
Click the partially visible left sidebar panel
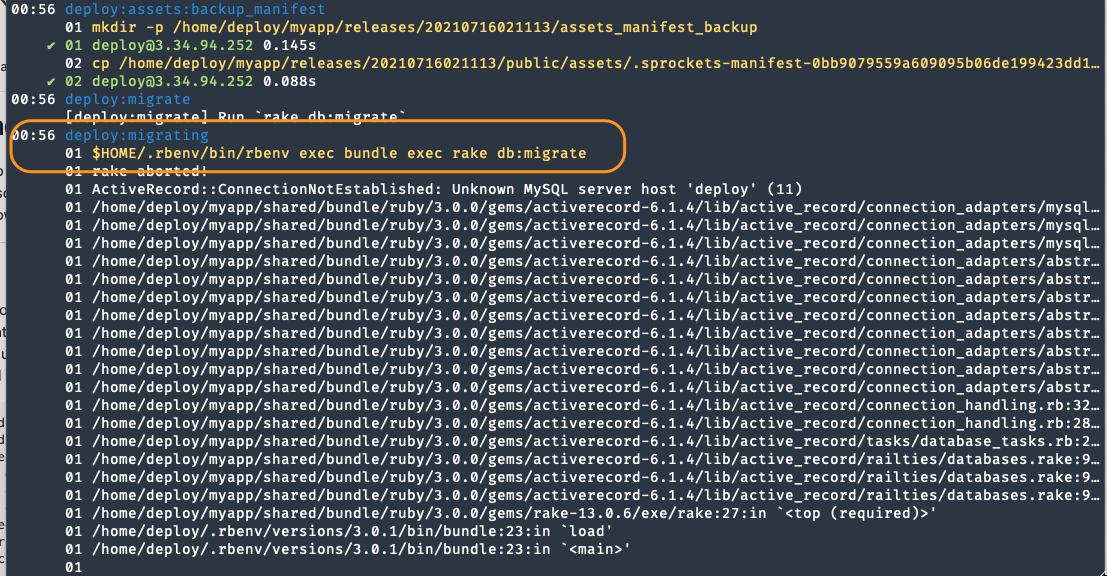(x=5, y=300)
